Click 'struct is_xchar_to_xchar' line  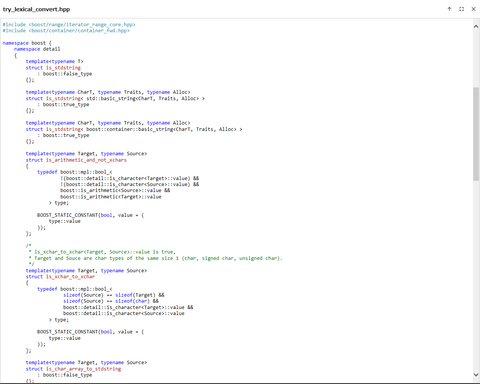pyautogui.click(x=60, y=277)
